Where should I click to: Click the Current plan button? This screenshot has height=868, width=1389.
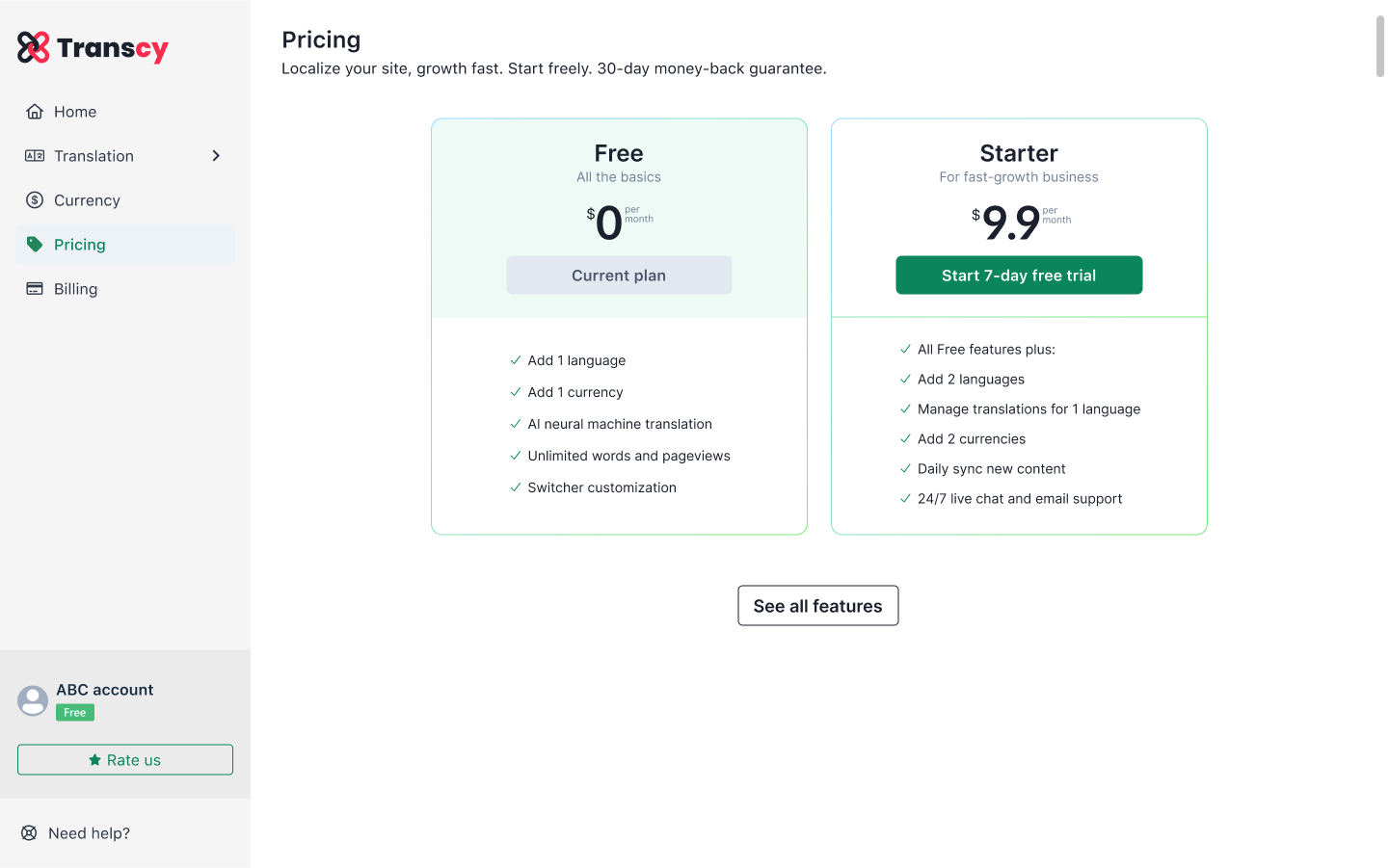click(x=619, y=276)
